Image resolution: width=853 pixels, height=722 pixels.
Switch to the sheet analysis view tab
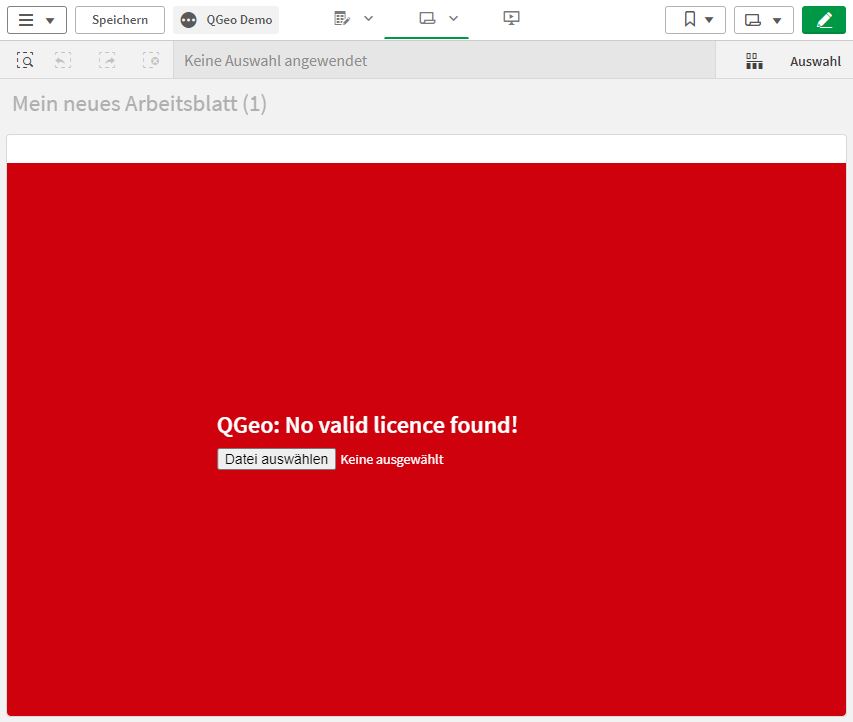click(427, 19)
